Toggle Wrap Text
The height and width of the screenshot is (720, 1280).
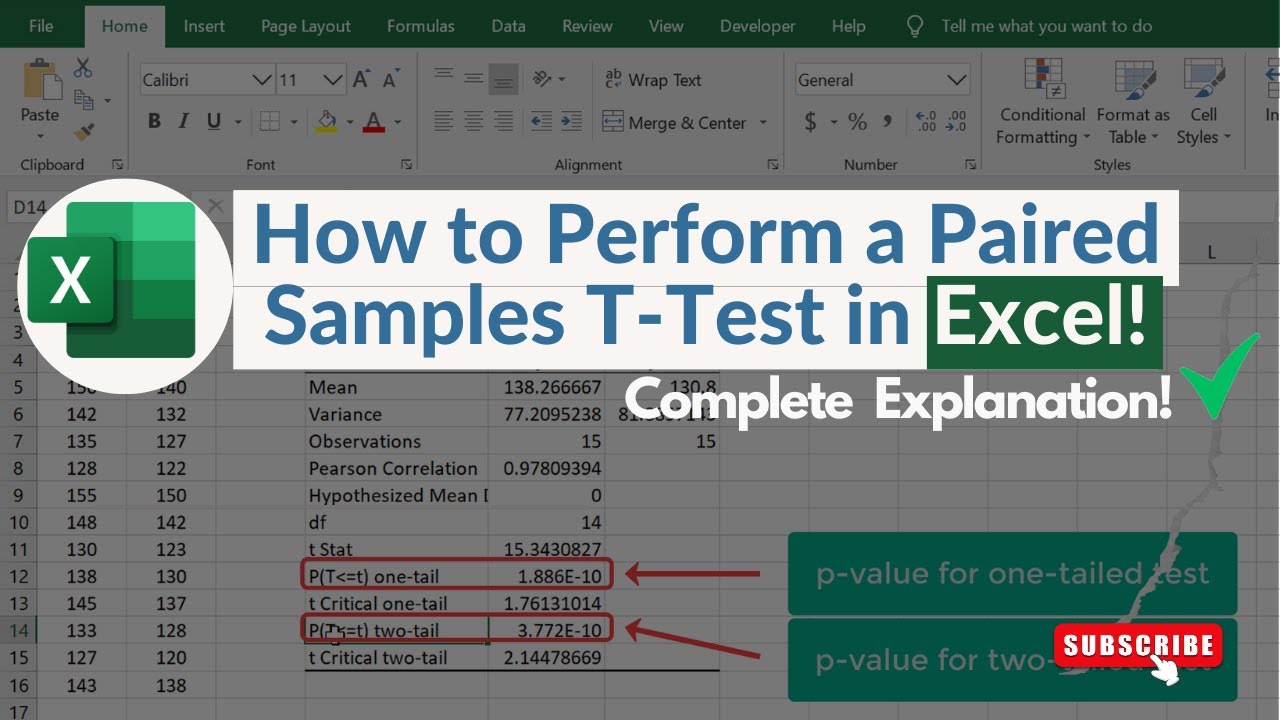(652, 80)
